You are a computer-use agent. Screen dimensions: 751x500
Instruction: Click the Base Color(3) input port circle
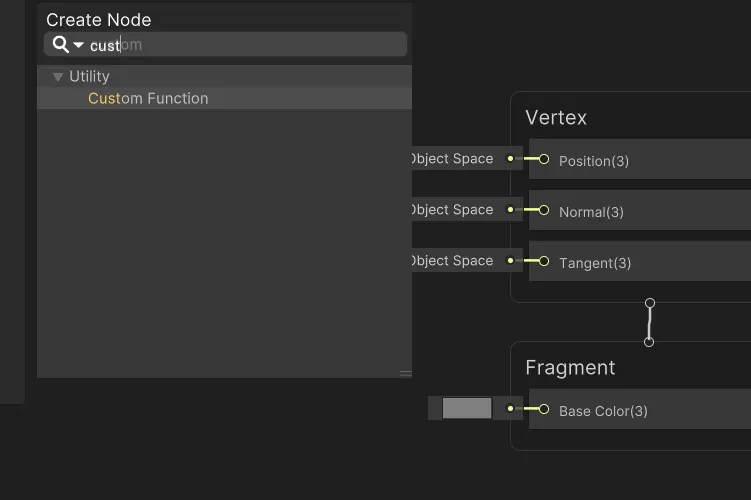(x=544, y=409)
